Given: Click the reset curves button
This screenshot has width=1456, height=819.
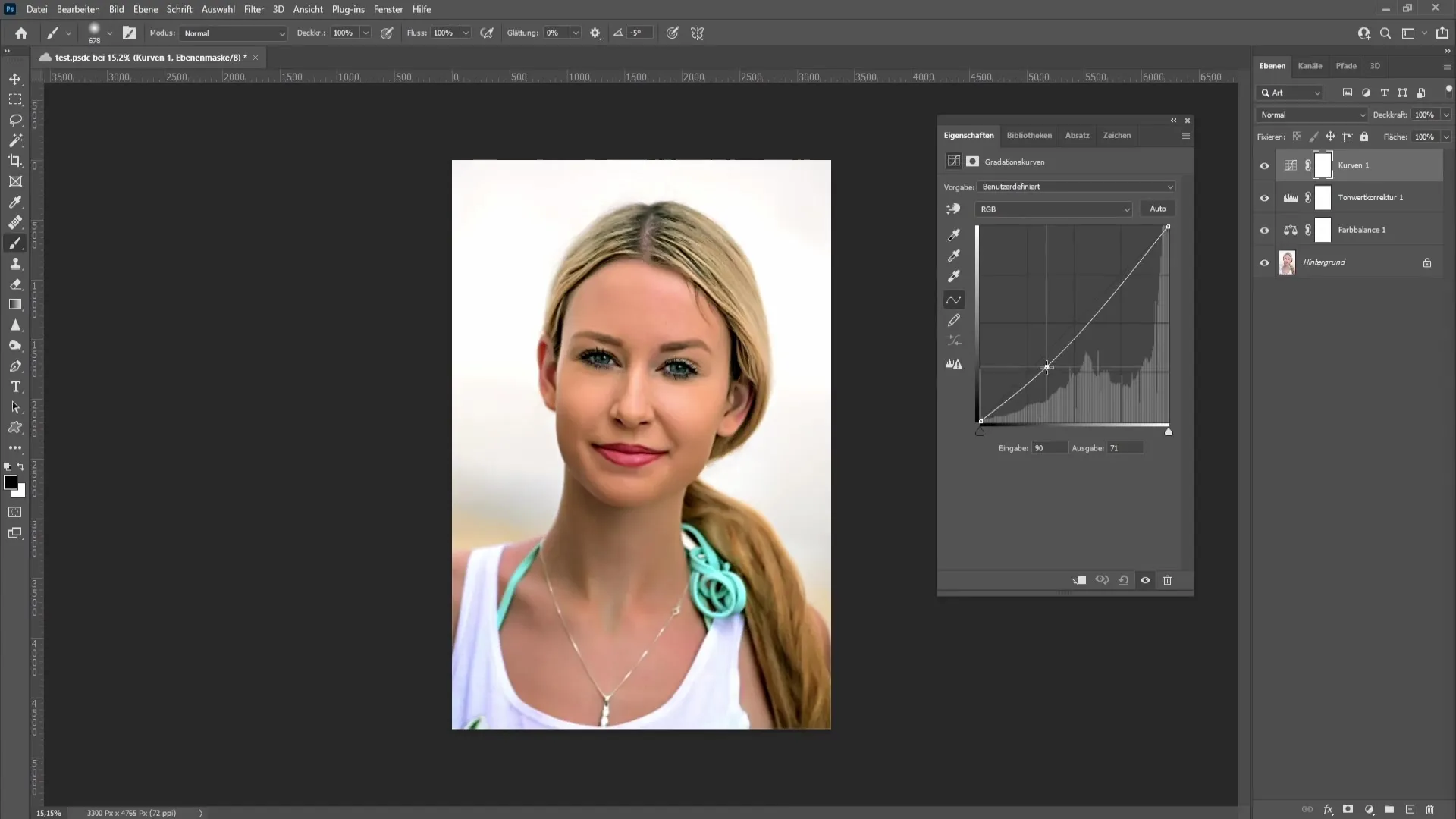Looking at the screenshot, I should tap(1124, 580).
